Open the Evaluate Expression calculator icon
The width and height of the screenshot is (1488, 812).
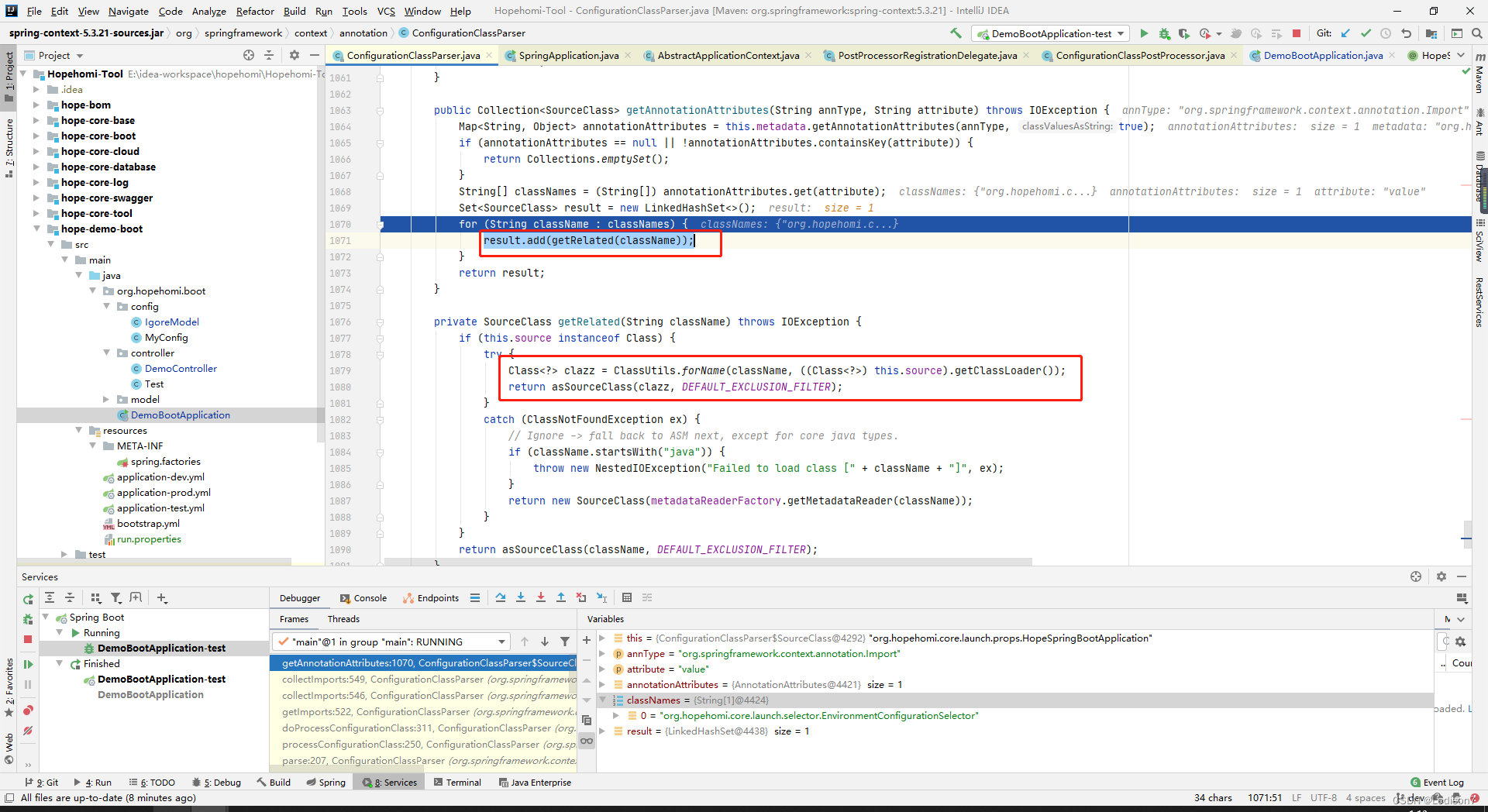(x=627, y=597)
